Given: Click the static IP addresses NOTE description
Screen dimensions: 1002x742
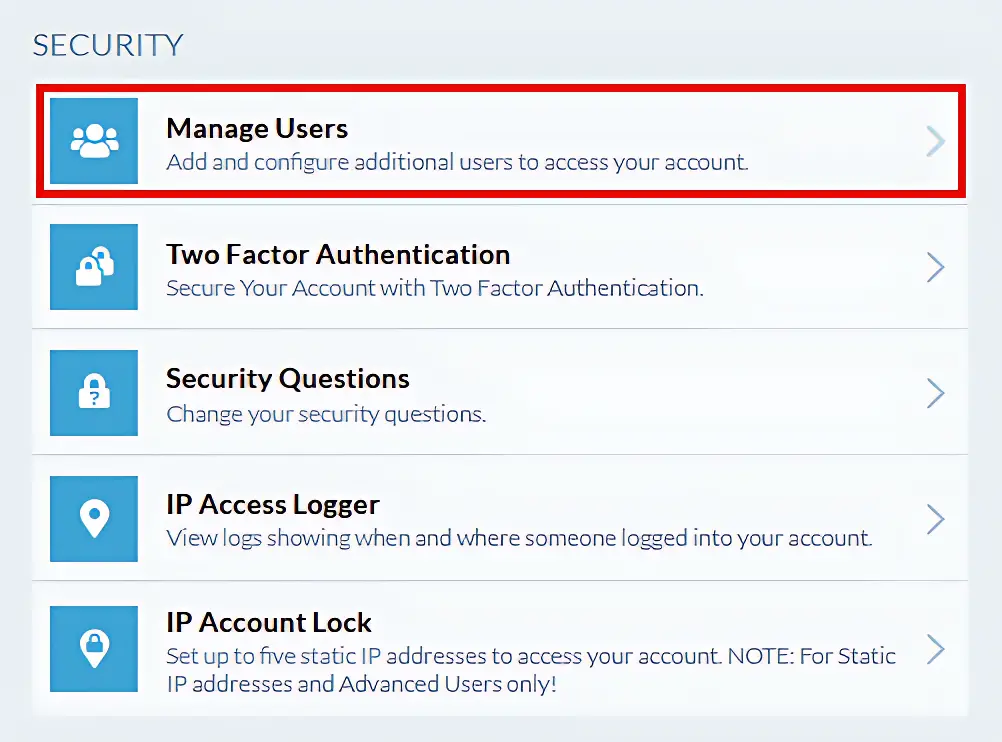Looking at the screenshot, I should point(530,670).
